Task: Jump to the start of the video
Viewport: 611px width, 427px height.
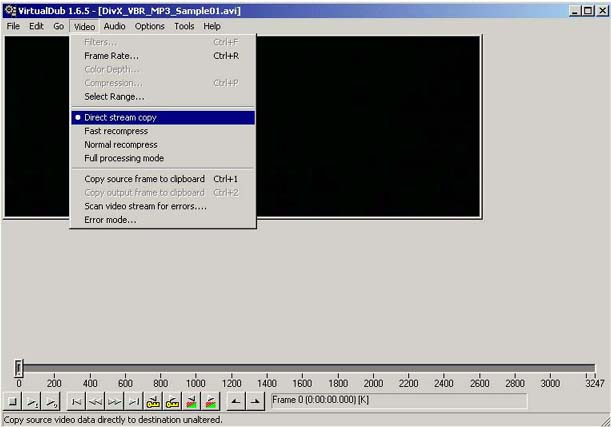Action: (76, 401)
